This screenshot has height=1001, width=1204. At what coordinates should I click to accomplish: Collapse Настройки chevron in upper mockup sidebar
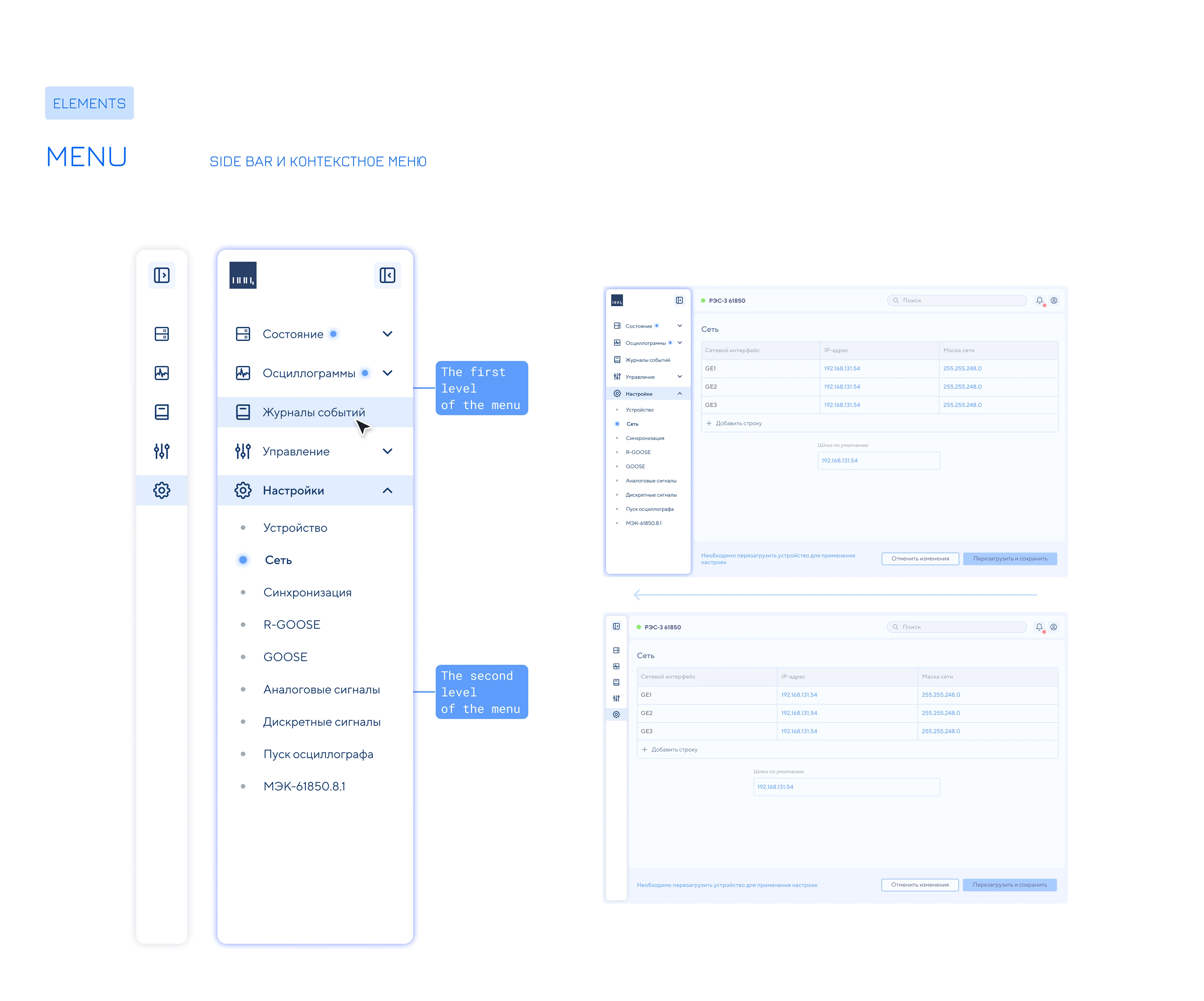(x=680, y=394)
